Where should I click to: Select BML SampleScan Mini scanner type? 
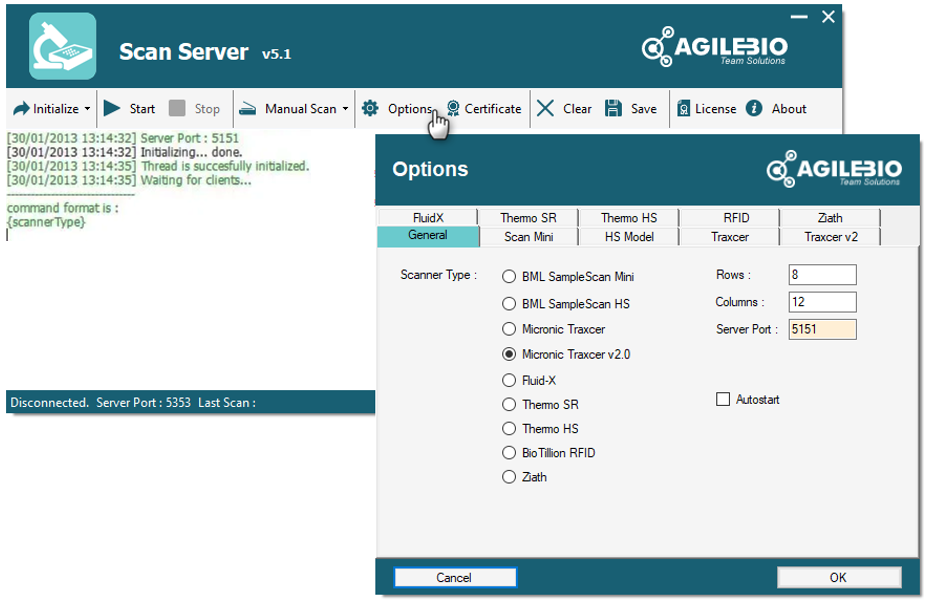508,276
